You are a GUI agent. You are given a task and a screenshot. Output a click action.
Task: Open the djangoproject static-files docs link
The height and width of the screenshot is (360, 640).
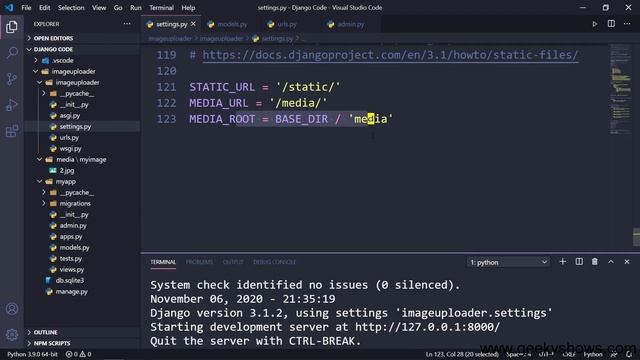point(390,55)
